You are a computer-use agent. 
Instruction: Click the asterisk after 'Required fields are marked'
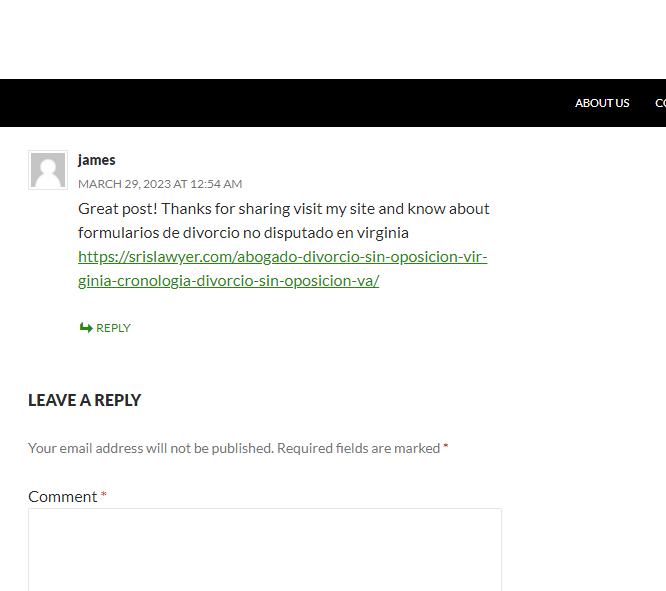(446, 446)
